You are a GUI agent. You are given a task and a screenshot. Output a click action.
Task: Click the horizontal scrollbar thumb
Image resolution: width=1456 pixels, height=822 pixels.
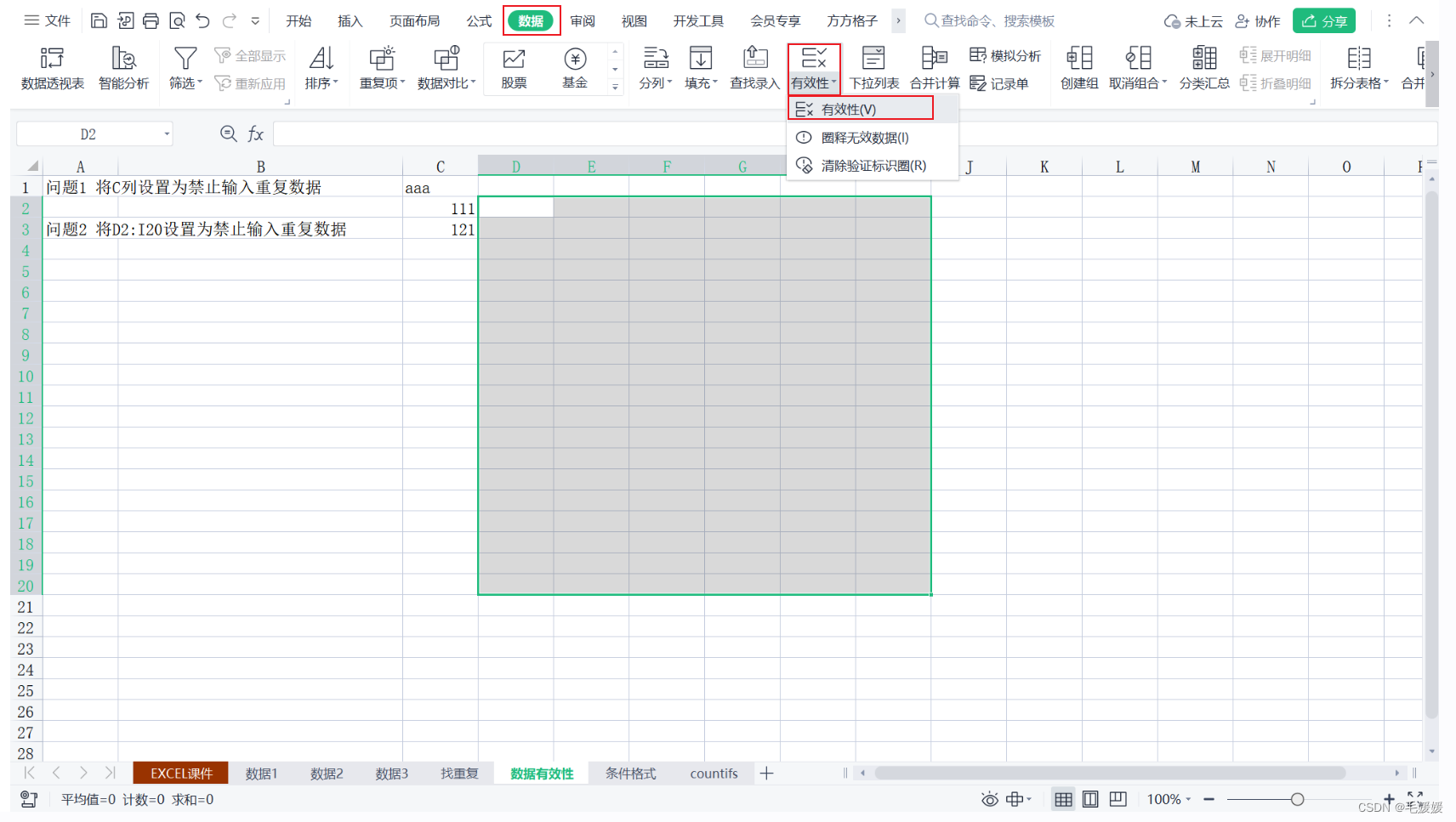tap(1110, 773)
